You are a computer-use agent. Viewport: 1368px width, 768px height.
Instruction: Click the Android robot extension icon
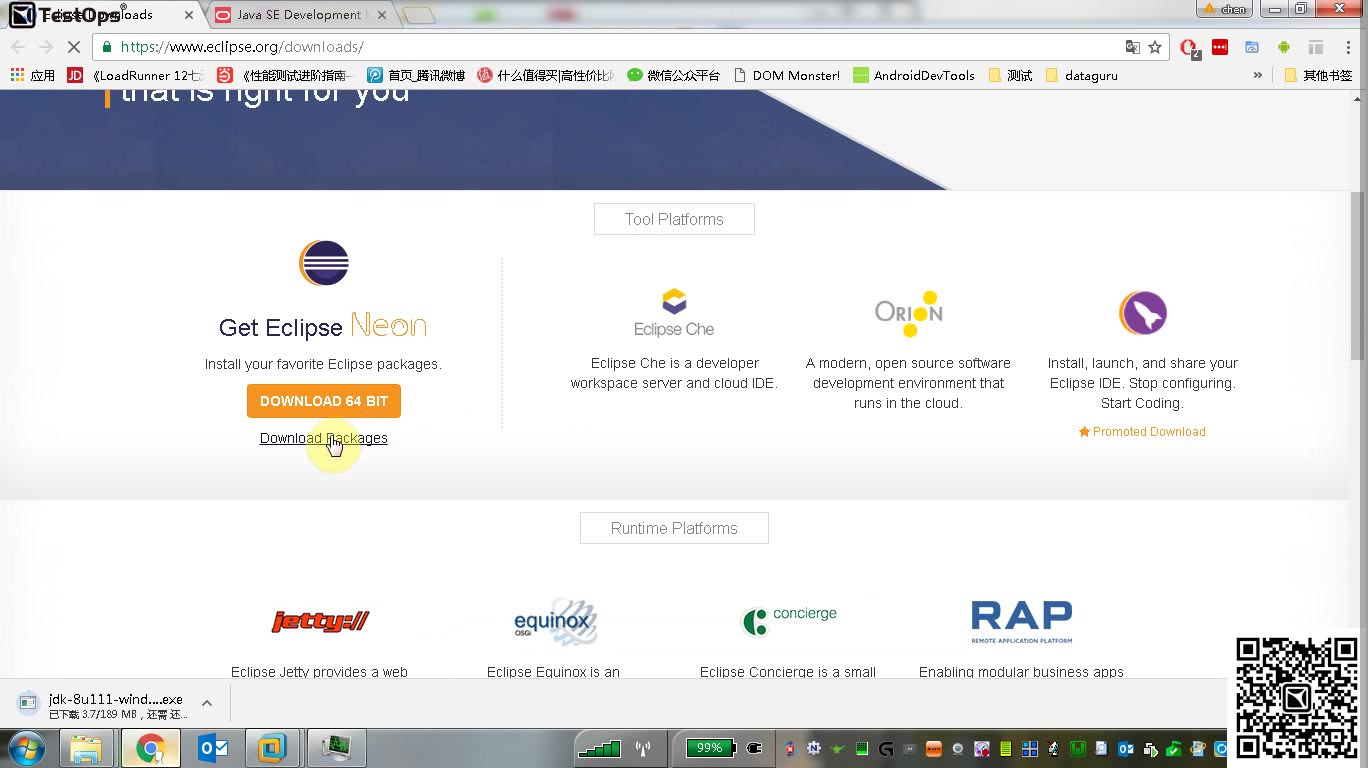(x=1284, y=47)
